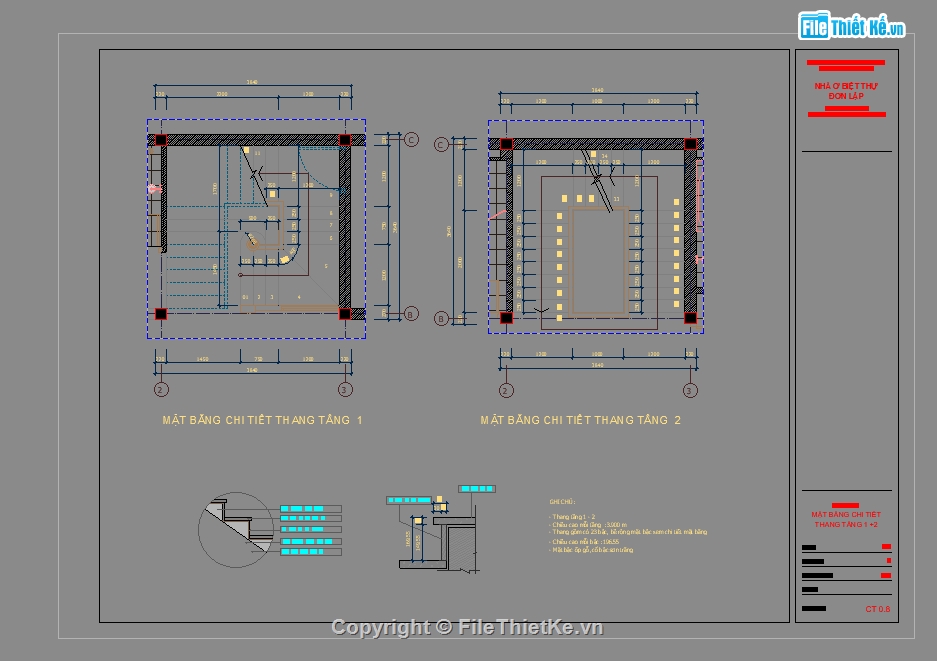Click the note with step height 196.55
The height and width of the screenshot is (661, 937).
[584, 541]
